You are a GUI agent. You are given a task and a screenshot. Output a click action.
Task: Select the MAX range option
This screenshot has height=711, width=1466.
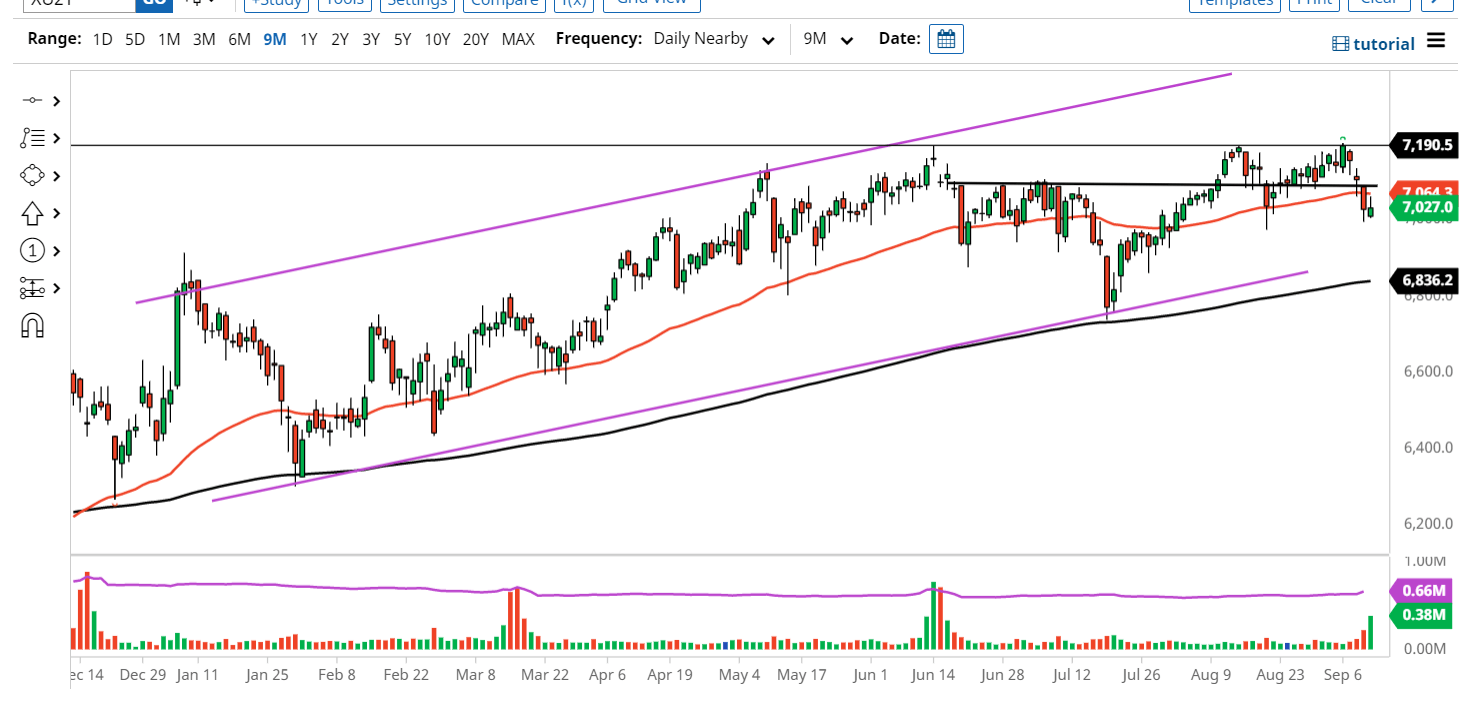[x=518, y=39]
